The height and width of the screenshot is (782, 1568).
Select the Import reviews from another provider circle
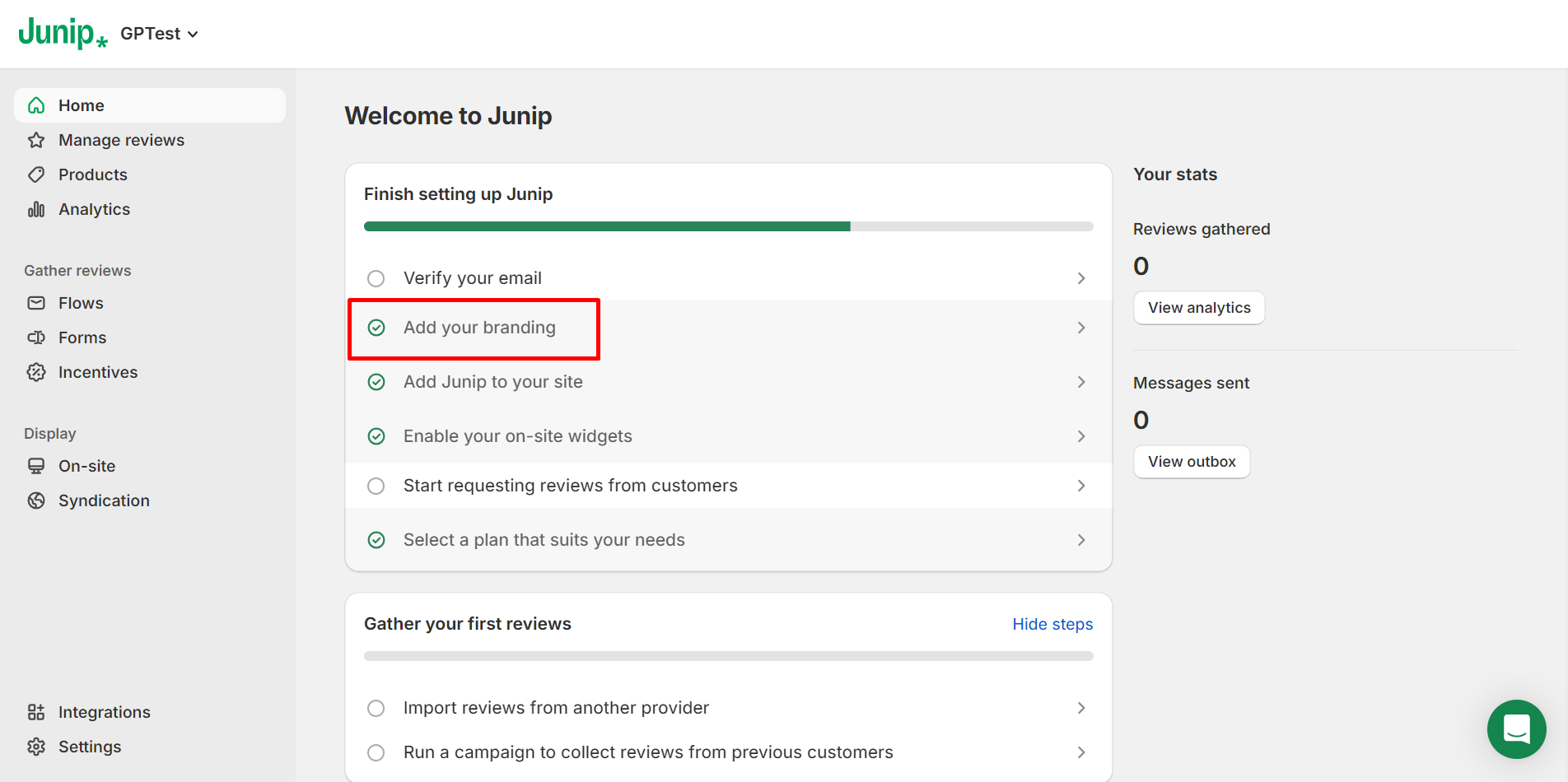376,708
